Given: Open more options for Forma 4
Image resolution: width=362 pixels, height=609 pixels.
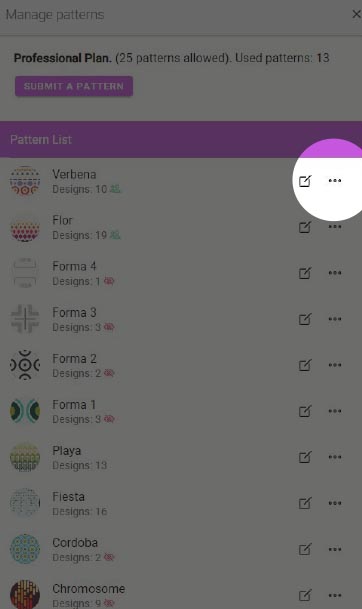Looking at the screenshot, I should coord(335,273).
